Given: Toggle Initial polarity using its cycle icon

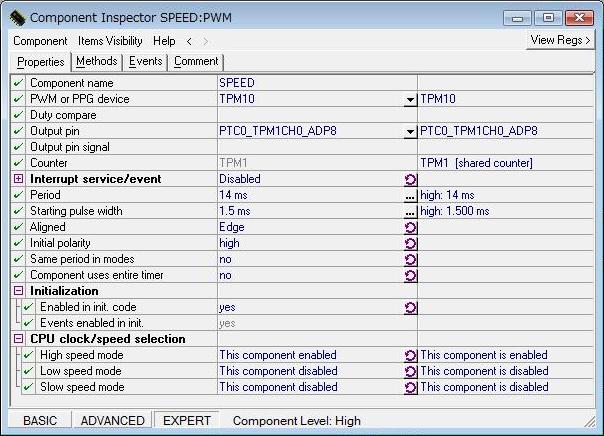Looking at the screenshot, I should pos(410,243).
